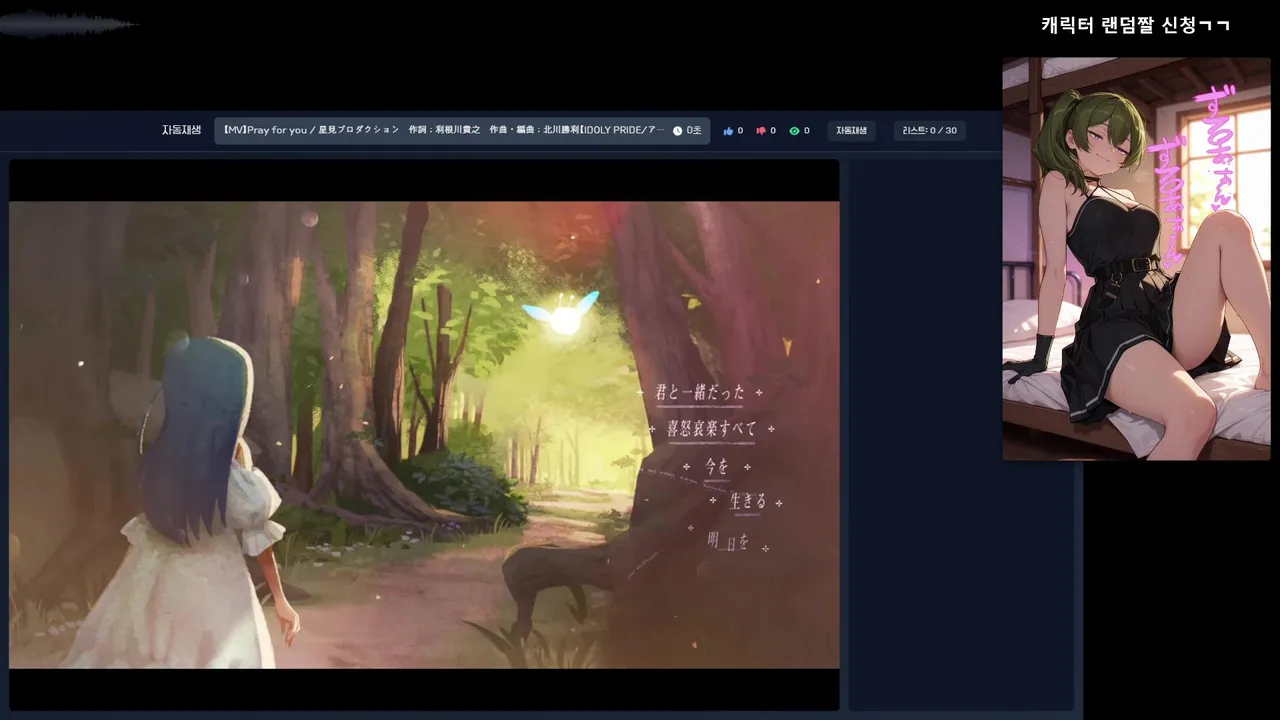
Task: Click the clock icon beside 0초
Action: pyautogui.click(x=677, y=131)
